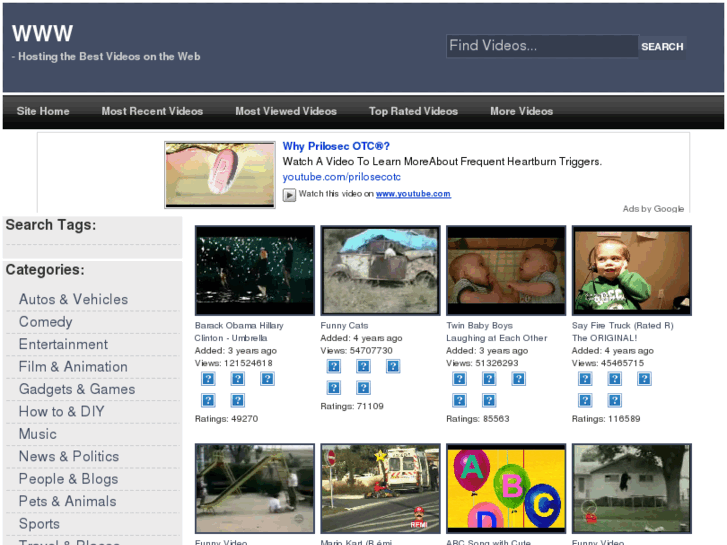Open the Mario Kart video thumbnail
This screenshot has height=545, width=727.
coord(380,488)
